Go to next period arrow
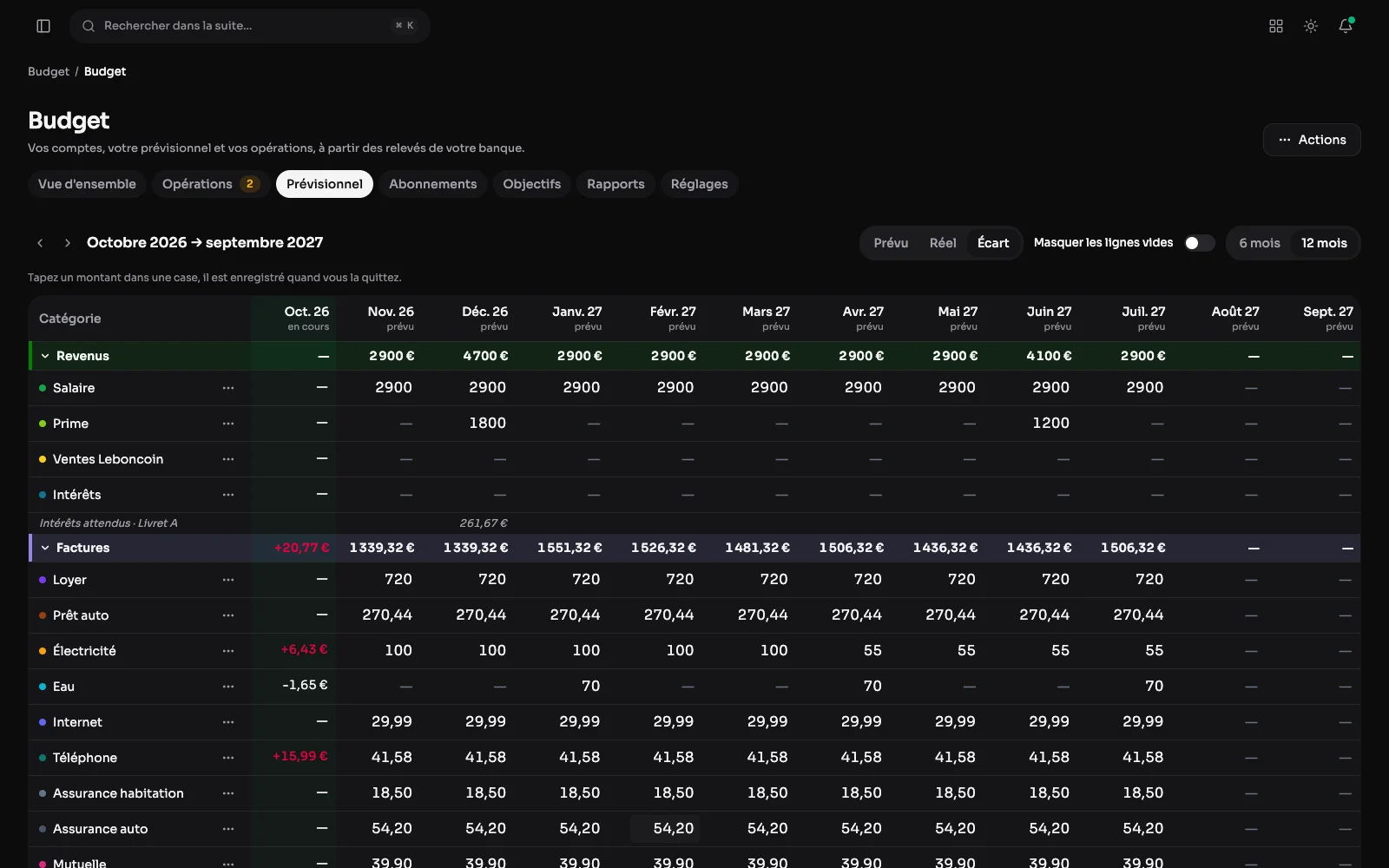 tap(68, 243)
